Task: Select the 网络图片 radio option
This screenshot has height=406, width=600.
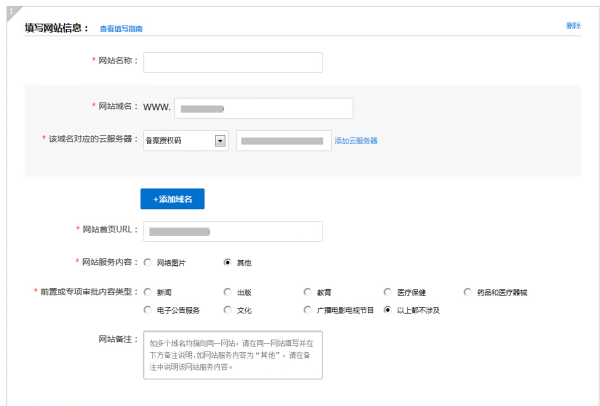Action: pos(148,262)
